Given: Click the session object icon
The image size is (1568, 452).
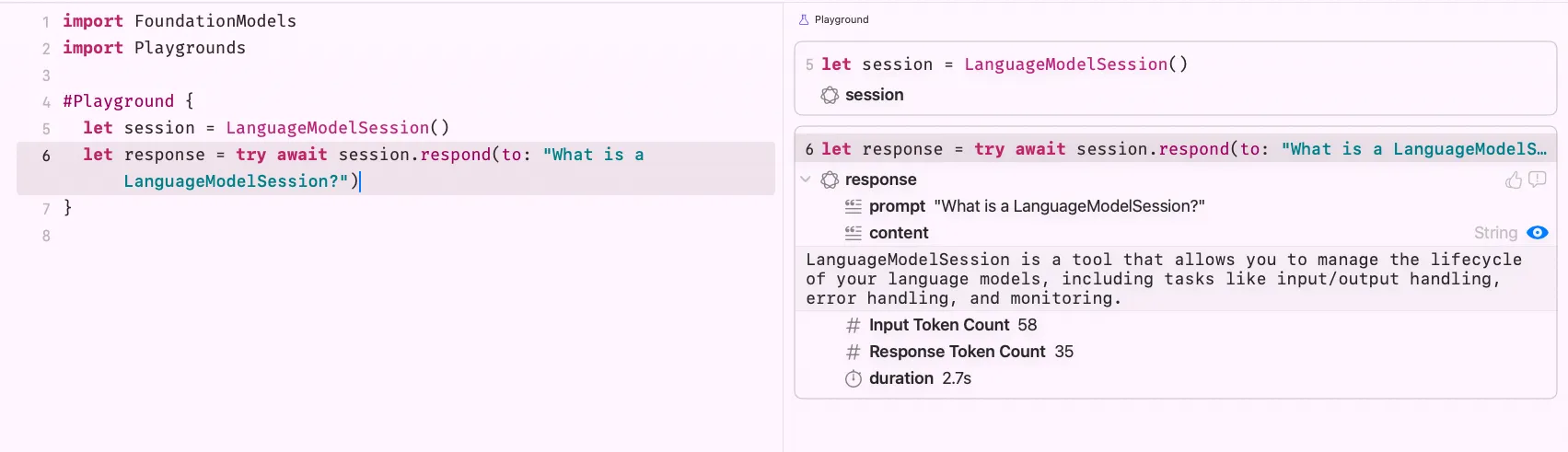Looking at the screenshot, I should pyautogui.click(x=830, y=95).
